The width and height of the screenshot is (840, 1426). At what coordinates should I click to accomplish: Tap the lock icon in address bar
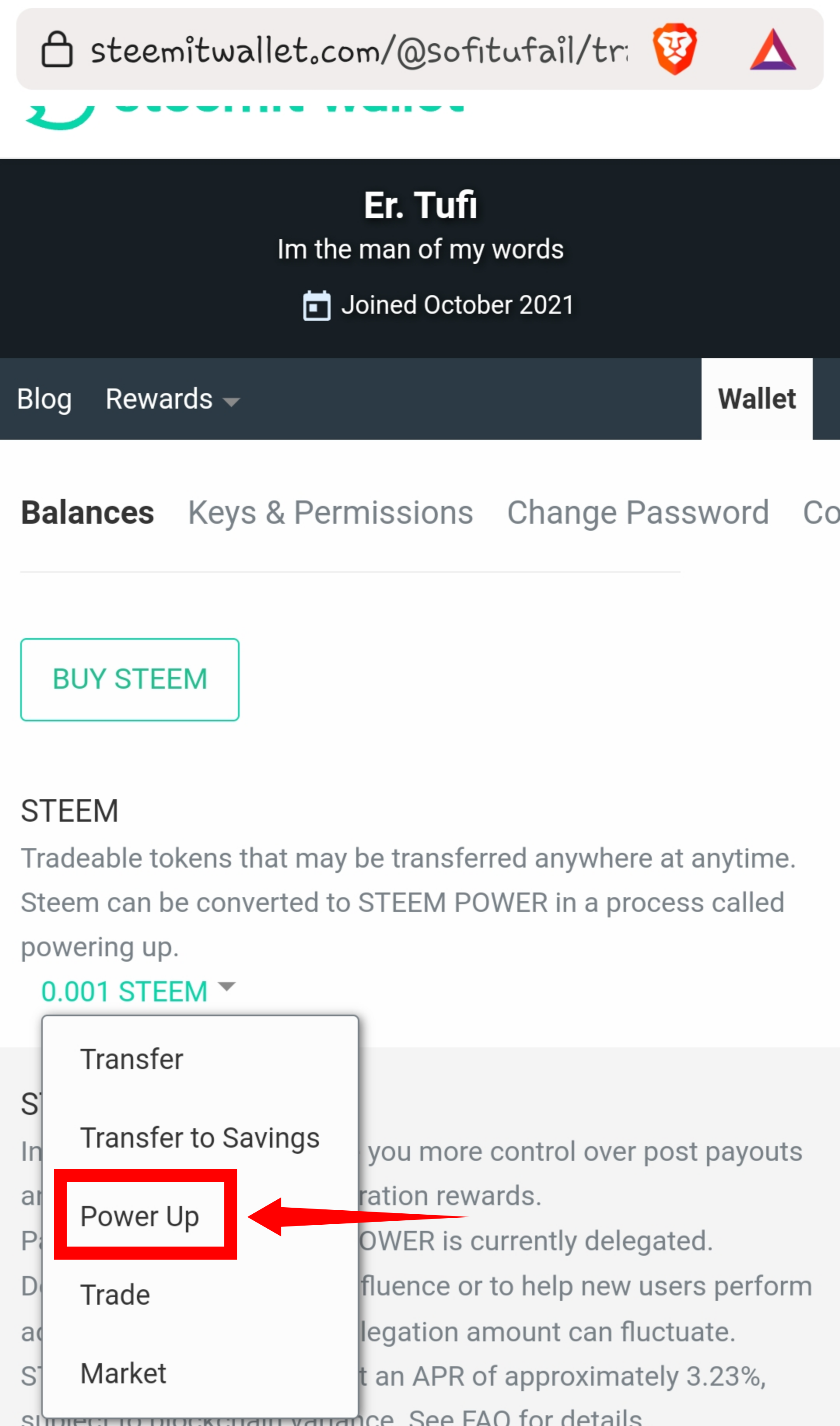click(x=57, y=49)
